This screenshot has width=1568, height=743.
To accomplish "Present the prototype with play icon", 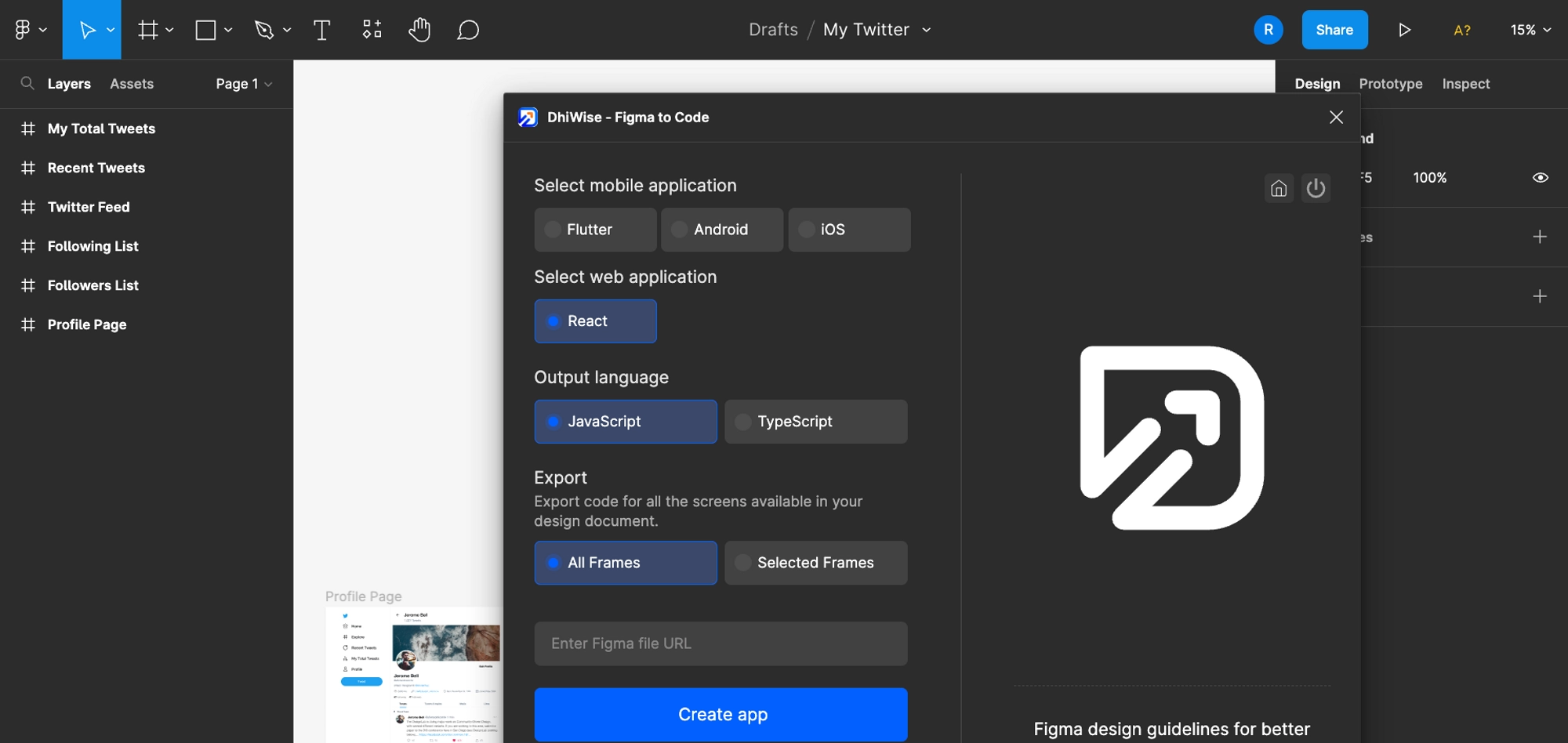I will pyautogui.click(x=1404, y=30).
